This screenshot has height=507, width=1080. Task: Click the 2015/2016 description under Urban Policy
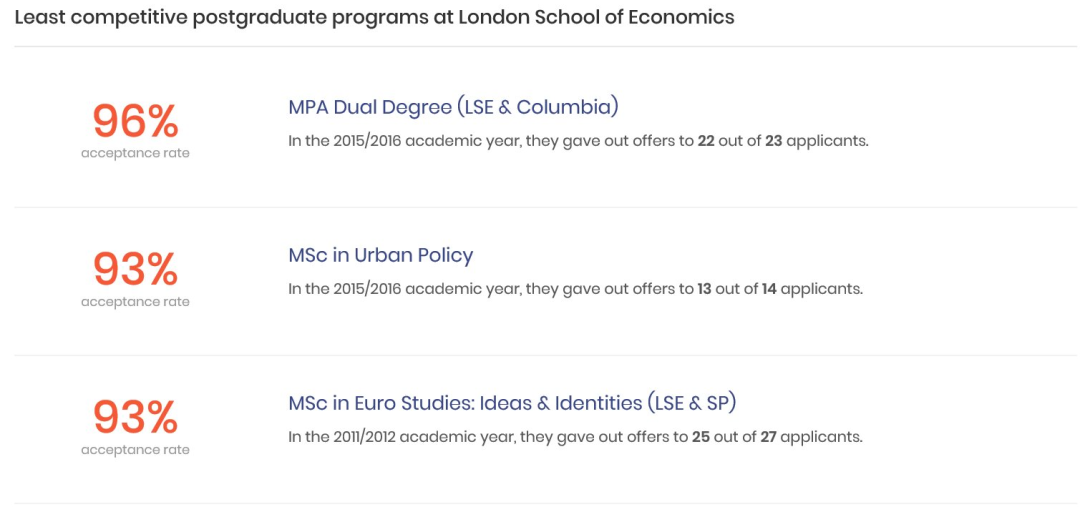tap(575, 289)
